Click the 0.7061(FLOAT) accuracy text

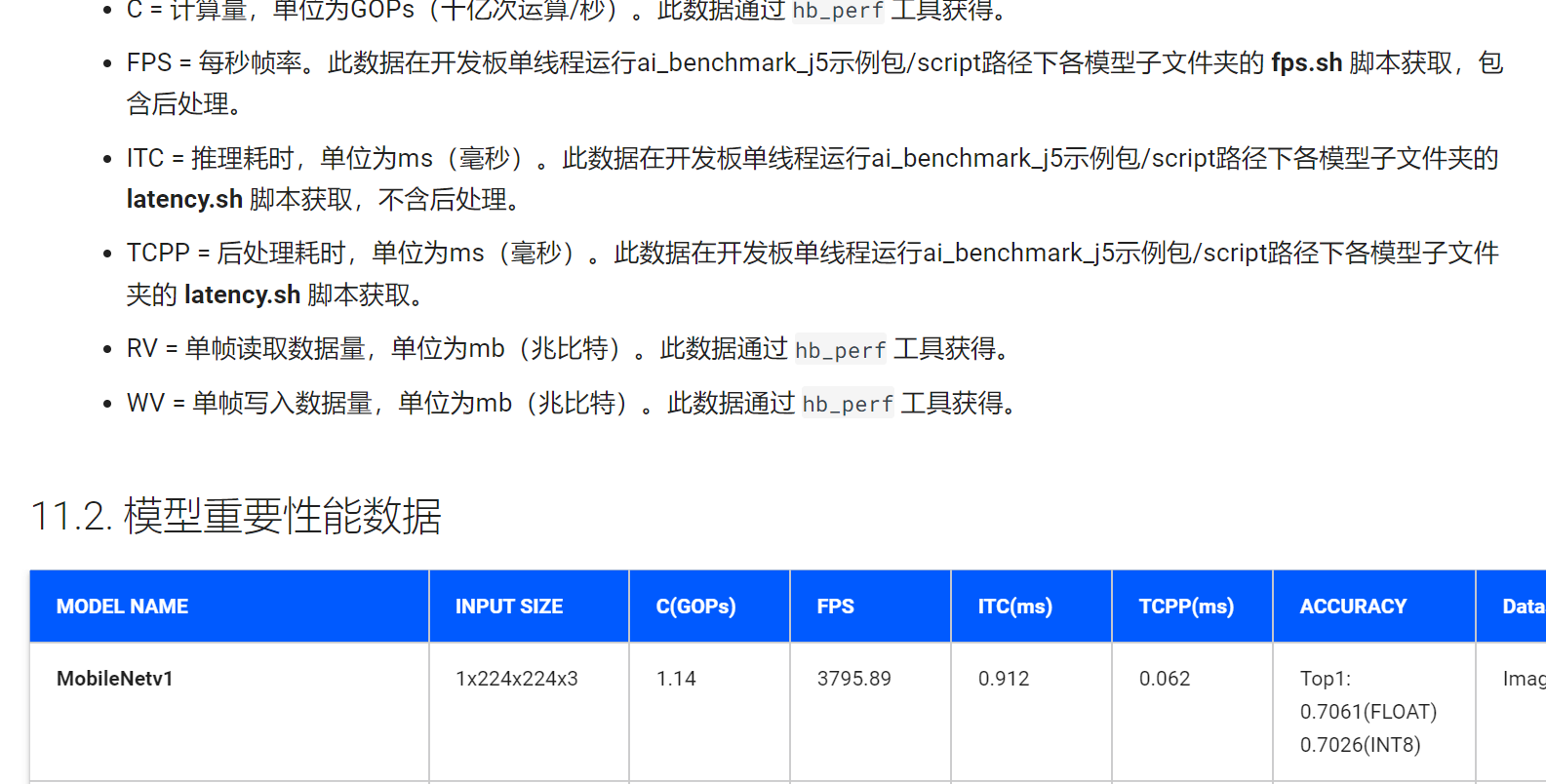click(x=1368, y=712)
